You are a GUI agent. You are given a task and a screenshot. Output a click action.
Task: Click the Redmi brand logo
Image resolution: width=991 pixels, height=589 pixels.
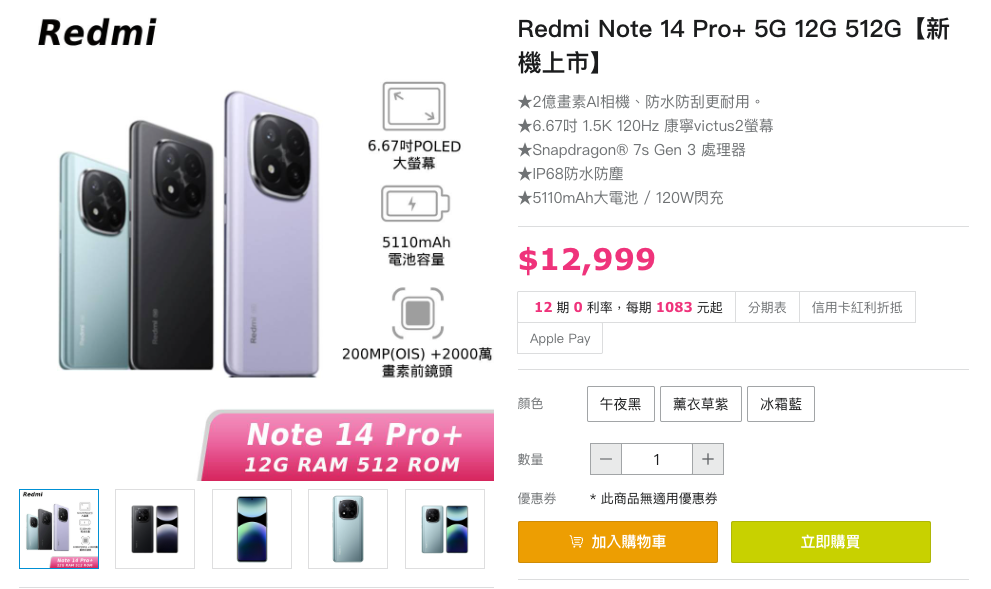pos(97,33)
